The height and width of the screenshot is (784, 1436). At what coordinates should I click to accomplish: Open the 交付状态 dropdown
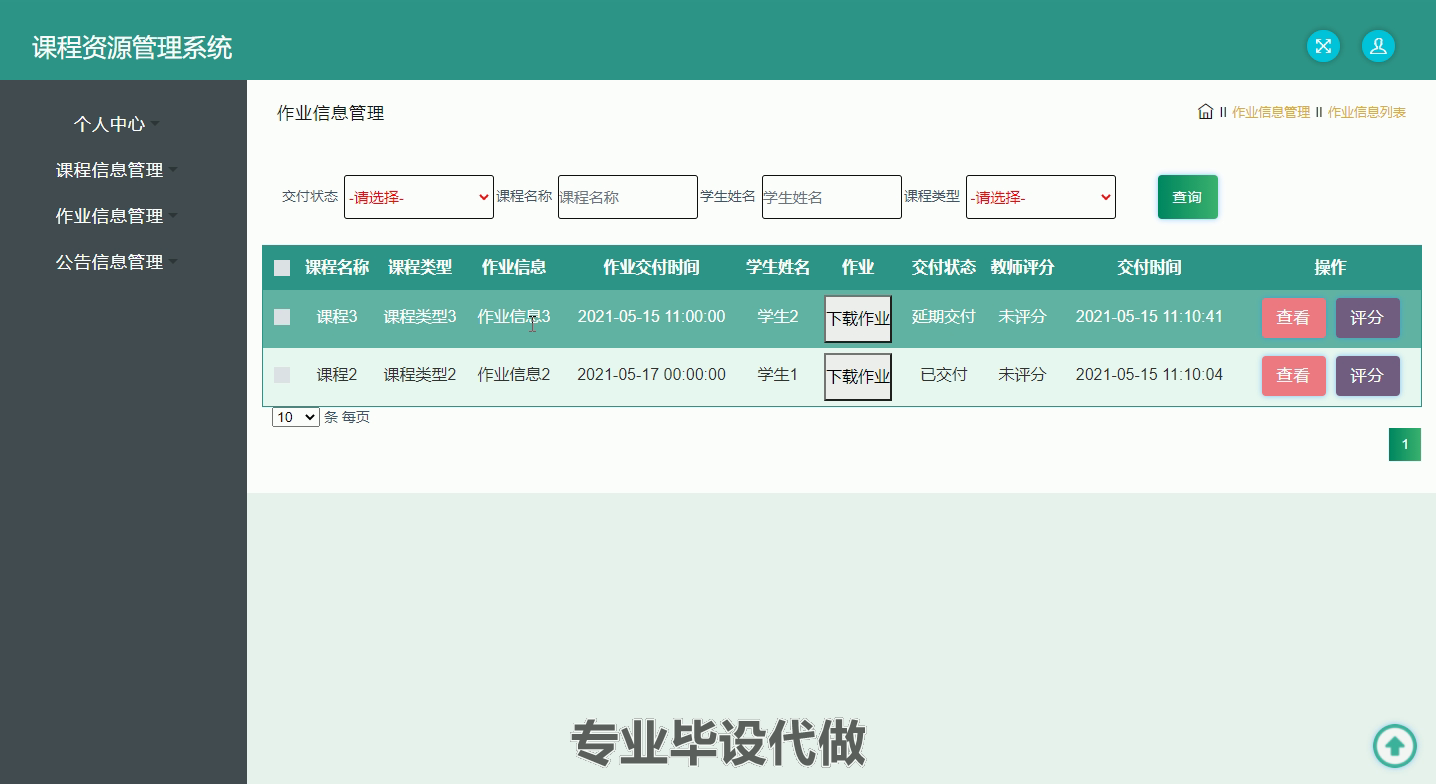[419, 197]
